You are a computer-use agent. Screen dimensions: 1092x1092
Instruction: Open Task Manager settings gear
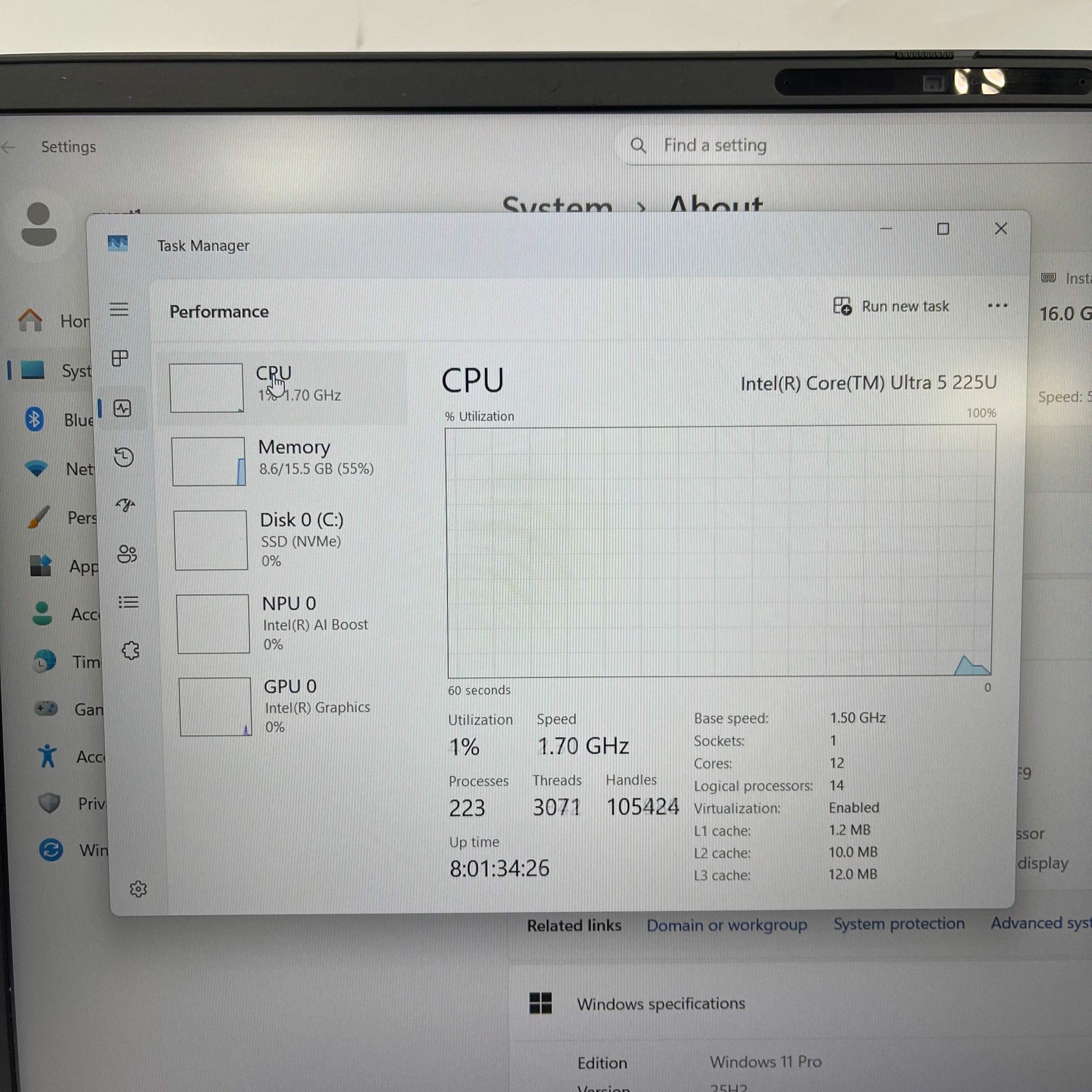click(139, 889)
